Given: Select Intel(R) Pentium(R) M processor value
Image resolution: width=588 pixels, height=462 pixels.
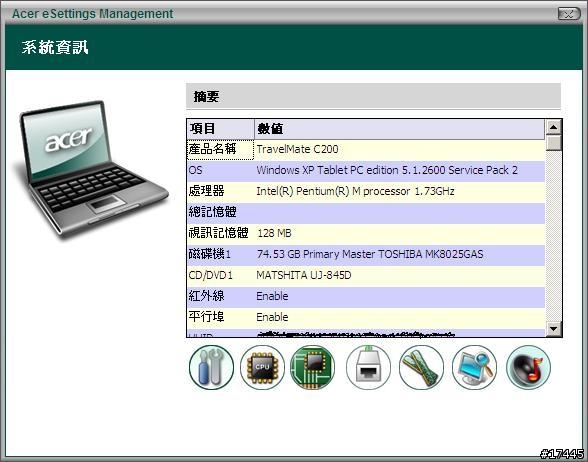Looking at the screenshot, I should tap(356, 191).
